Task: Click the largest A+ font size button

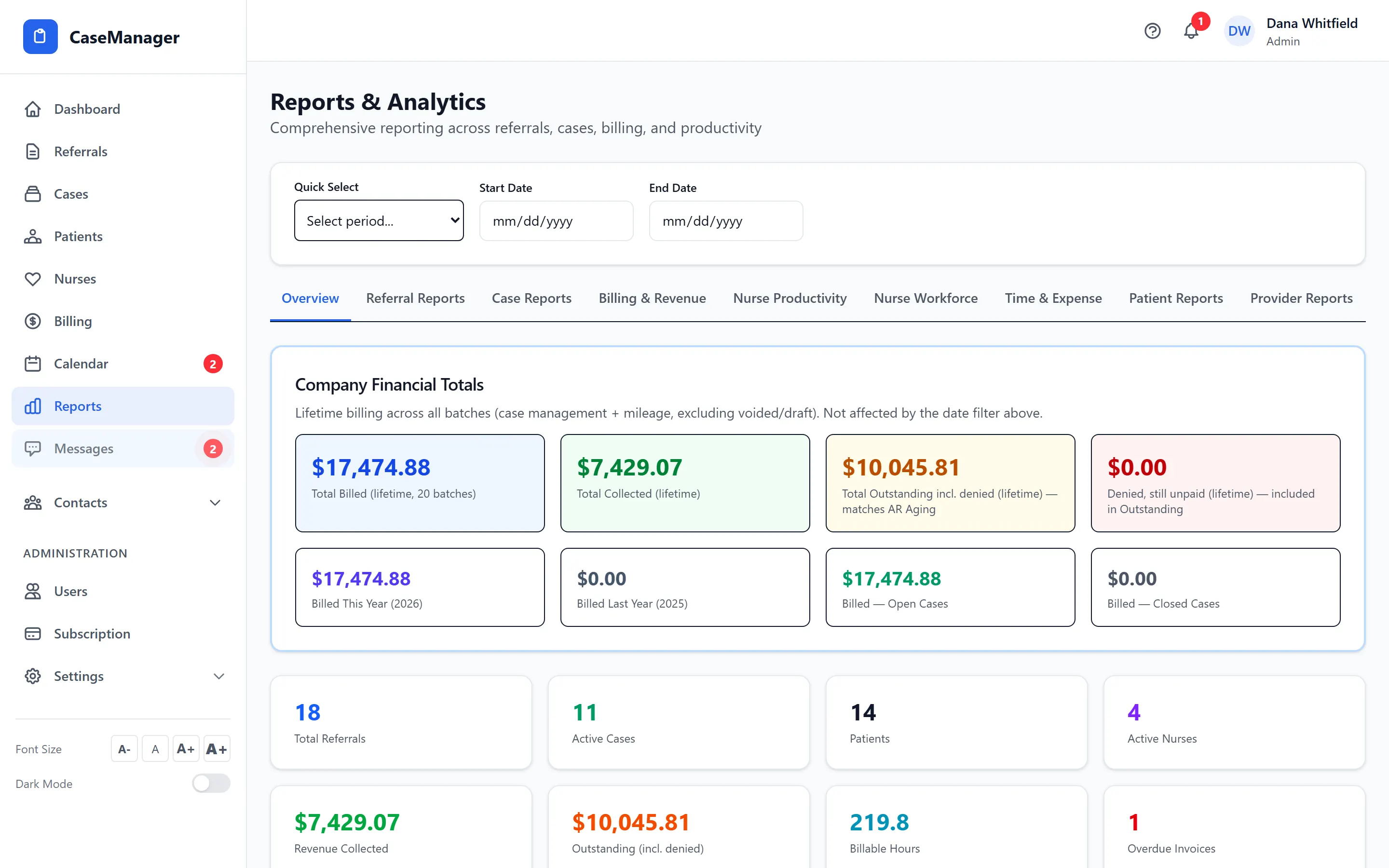Action: click(x=217, y=748)
